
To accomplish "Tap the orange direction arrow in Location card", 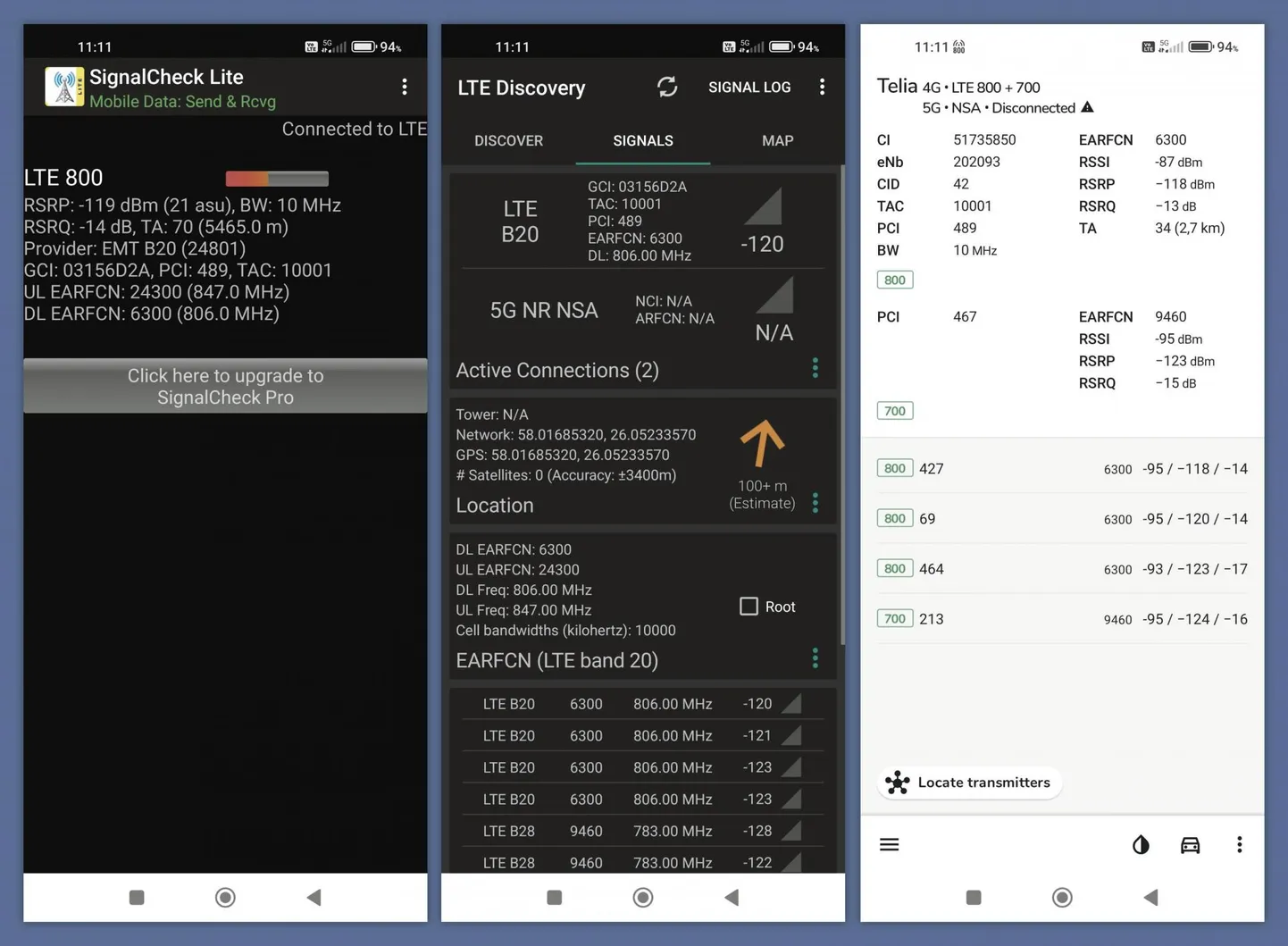I will 762,443.
